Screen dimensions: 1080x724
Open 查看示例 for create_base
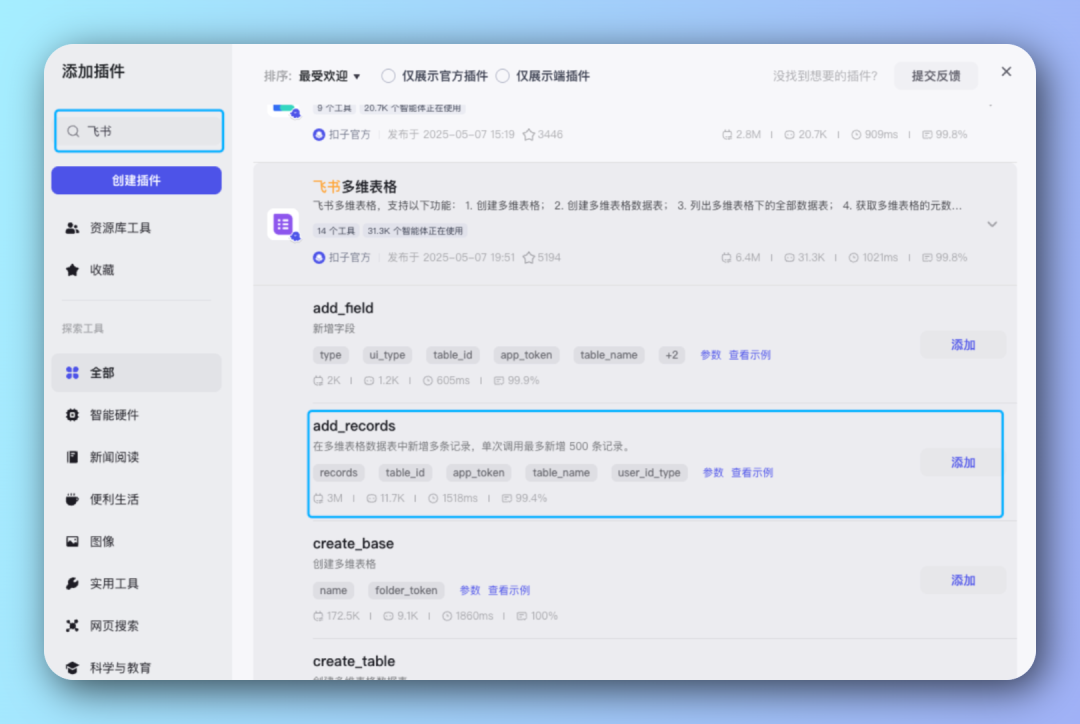508,591
